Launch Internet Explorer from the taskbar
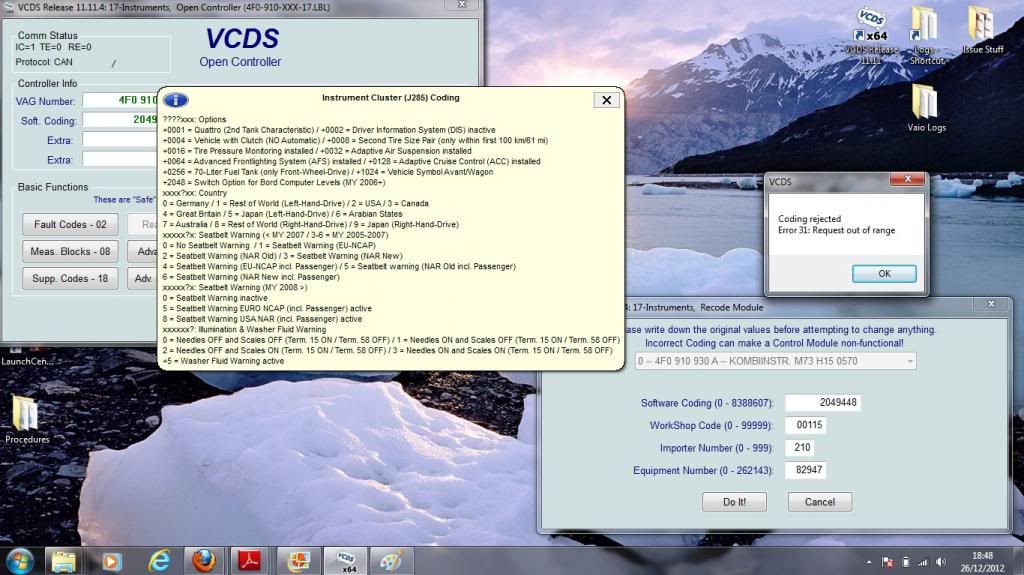Screen dimensions: 1024x575 coord(159,561)
